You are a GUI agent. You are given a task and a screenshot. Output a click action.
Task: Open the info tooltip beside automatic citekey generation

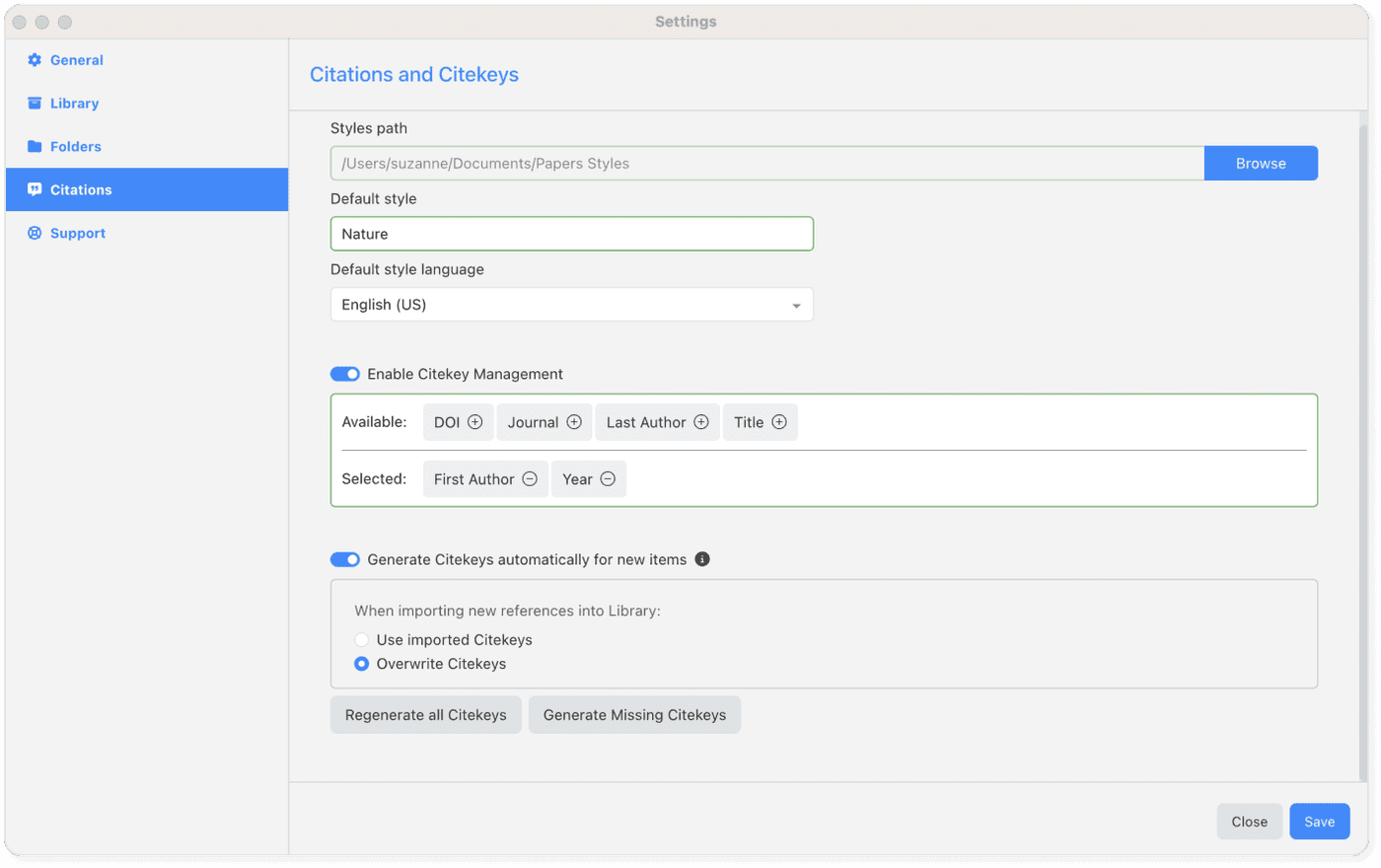[x=701, y=558]
